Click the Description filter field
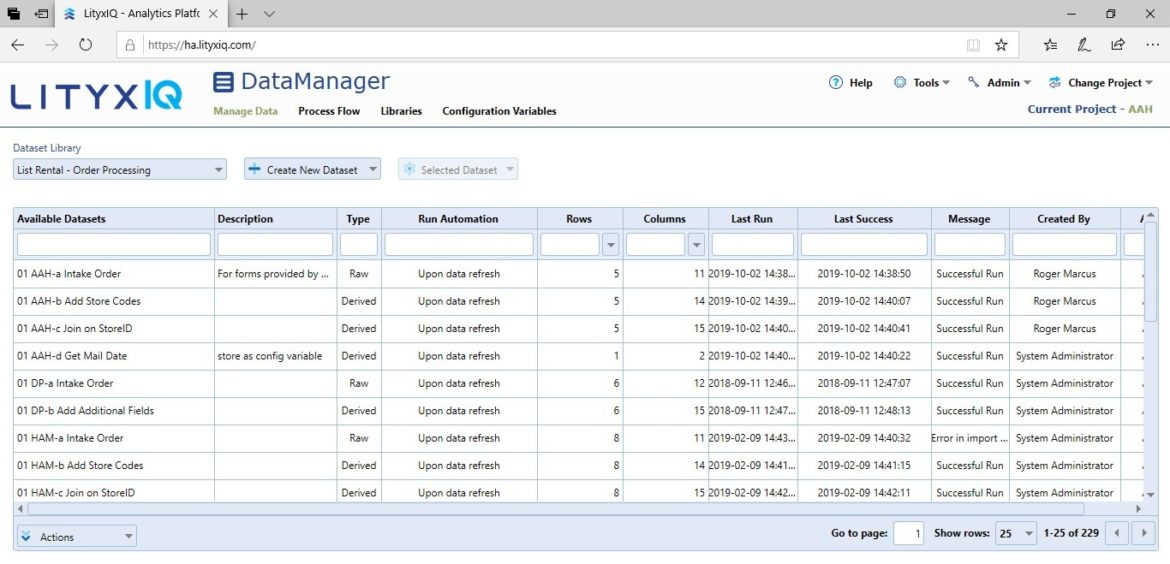Image resolution: width=1170 pixels, height=564 pixels. (275, 245)
